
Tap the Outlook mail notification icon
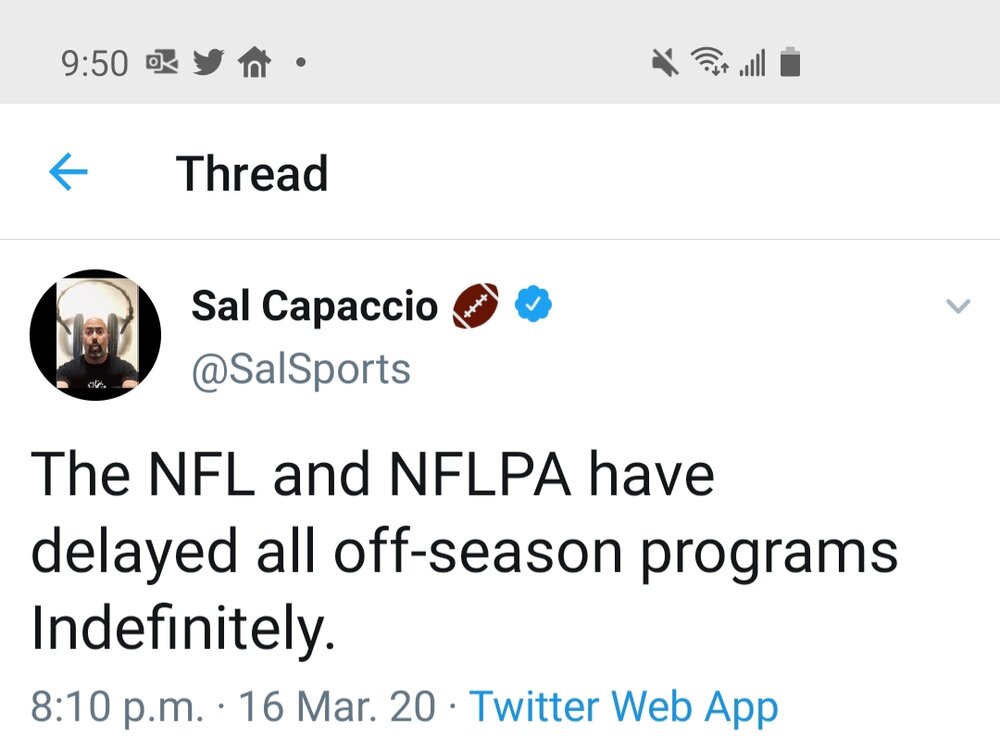coord(162,62)
